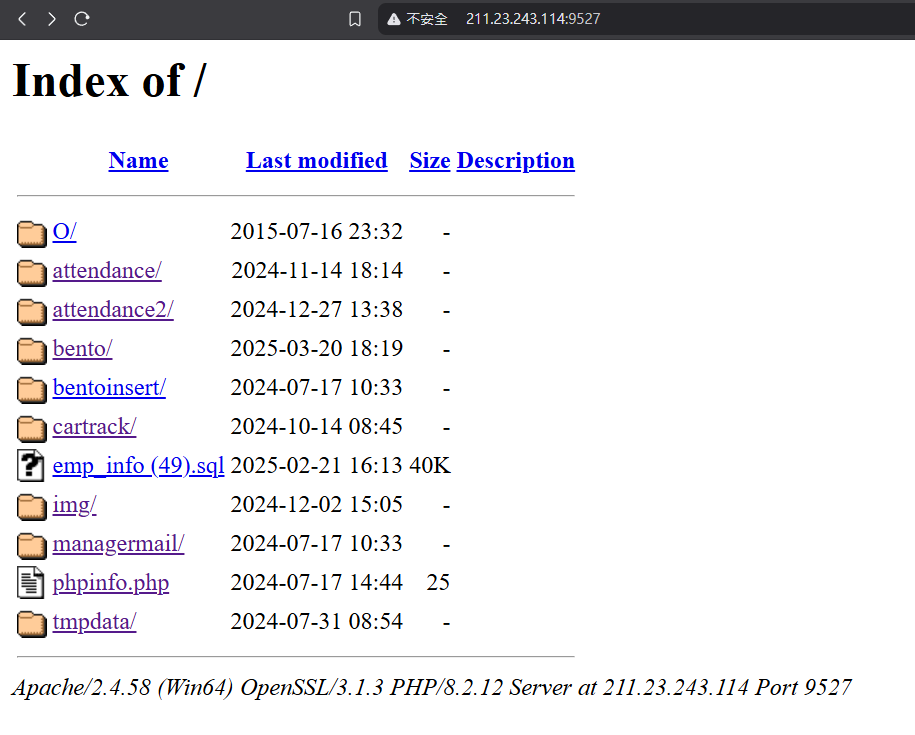Click the Apache server signature footer text
The width and height of the screenshot is (915, 735).
pyautogui.click(x=432, y=688)
